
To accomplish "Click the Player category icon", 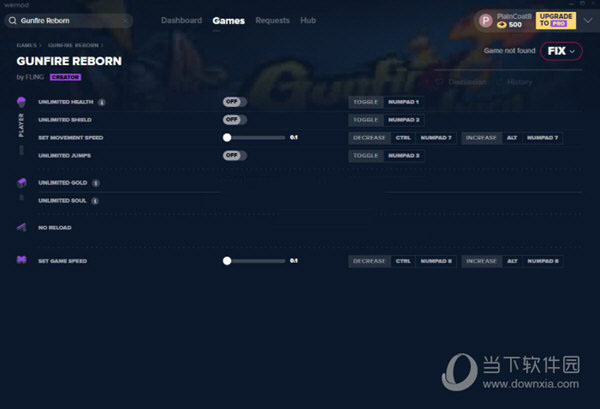I will pos(21,102).
